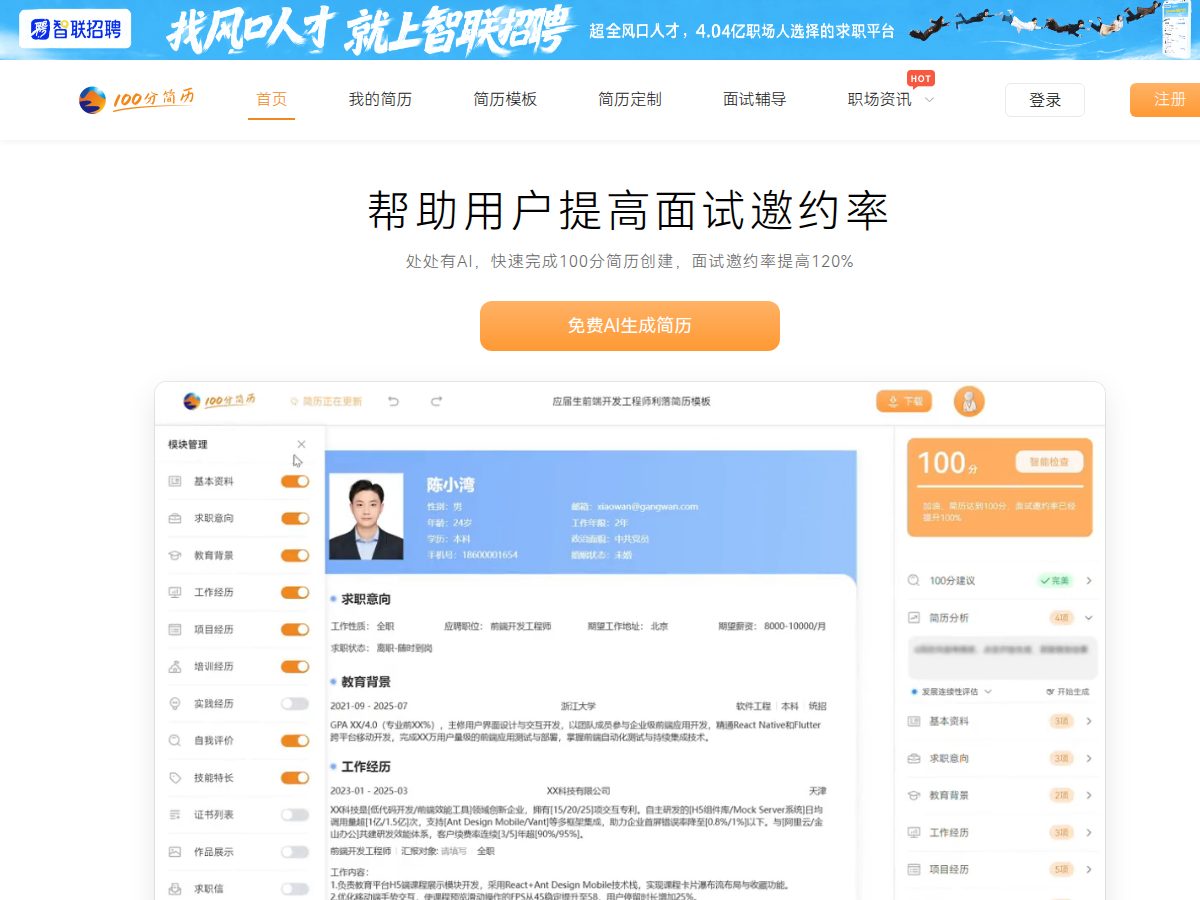
Task: Click 作品展示 image icon in 模块管理 panel
Action: 175,851
